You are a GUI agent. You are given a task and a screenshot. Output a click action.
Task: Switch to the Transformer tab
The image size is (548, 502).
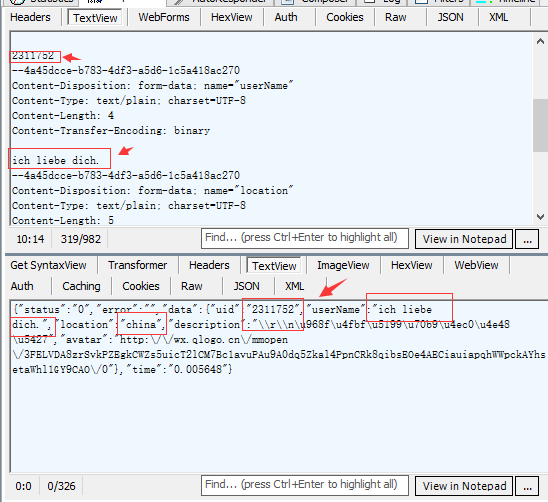pyautogui.click(x=137, y=265)
